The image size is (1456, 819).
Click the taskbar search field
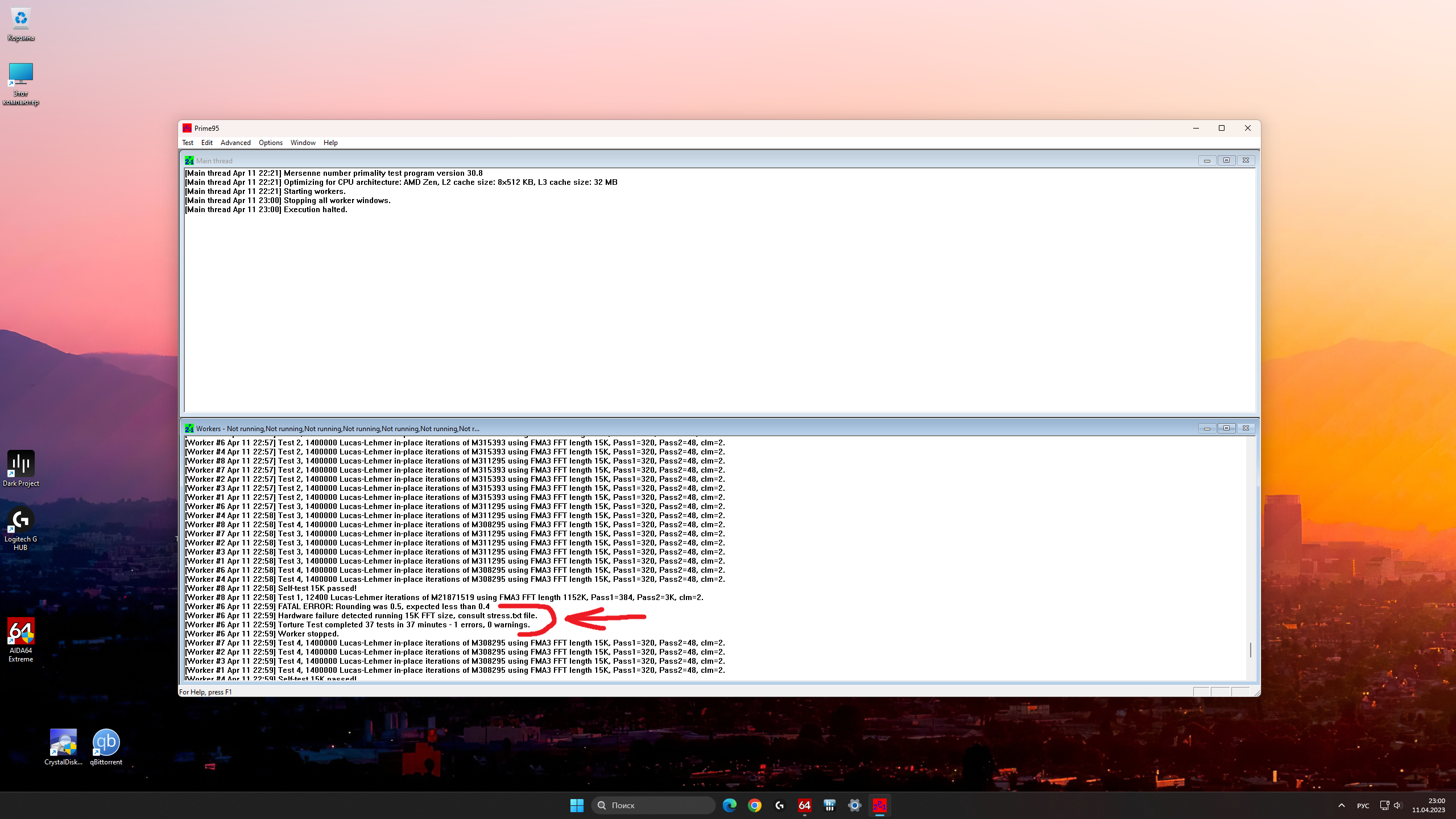[653, 805]
